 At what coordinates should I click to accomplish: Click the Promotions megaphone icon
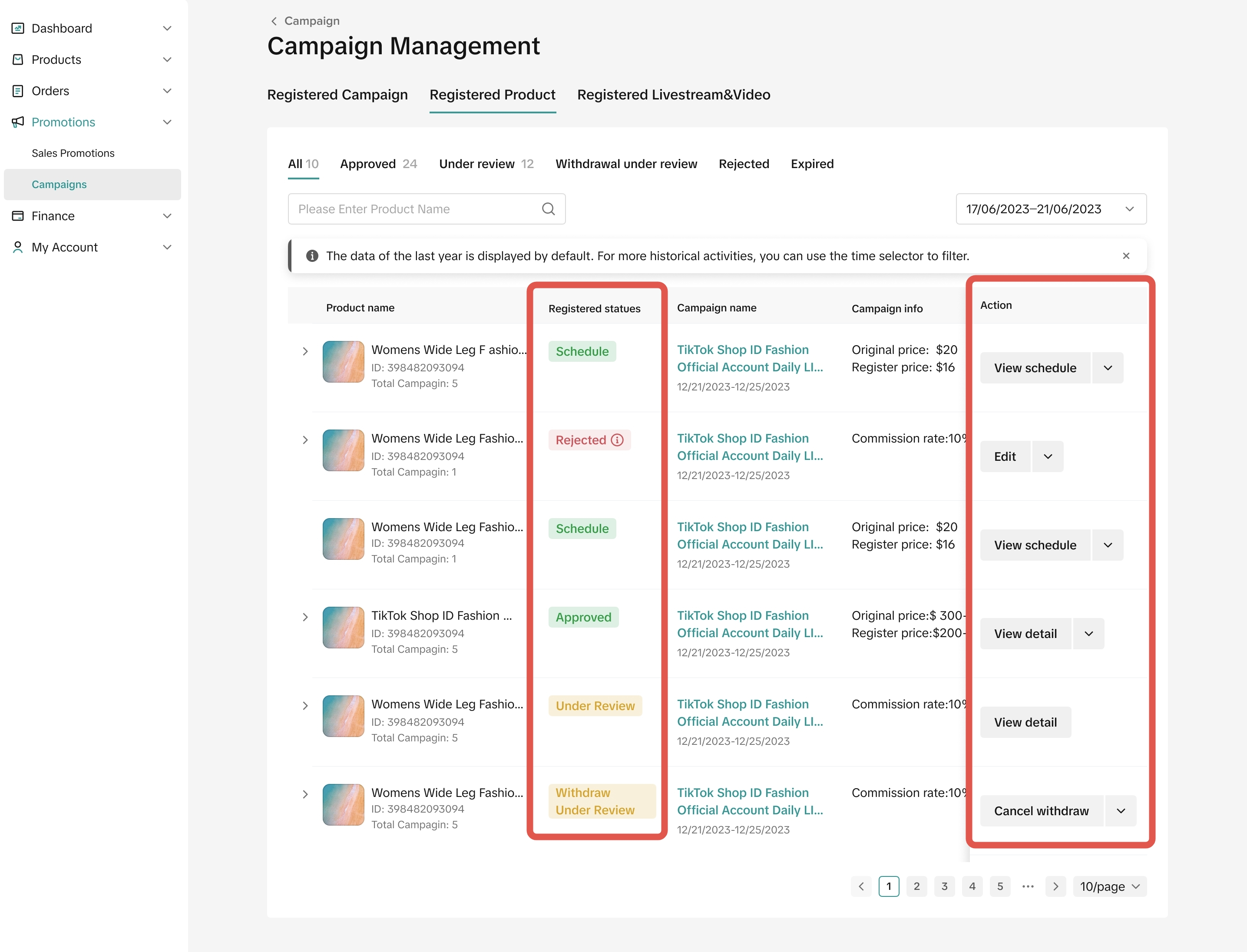(17, 122)
